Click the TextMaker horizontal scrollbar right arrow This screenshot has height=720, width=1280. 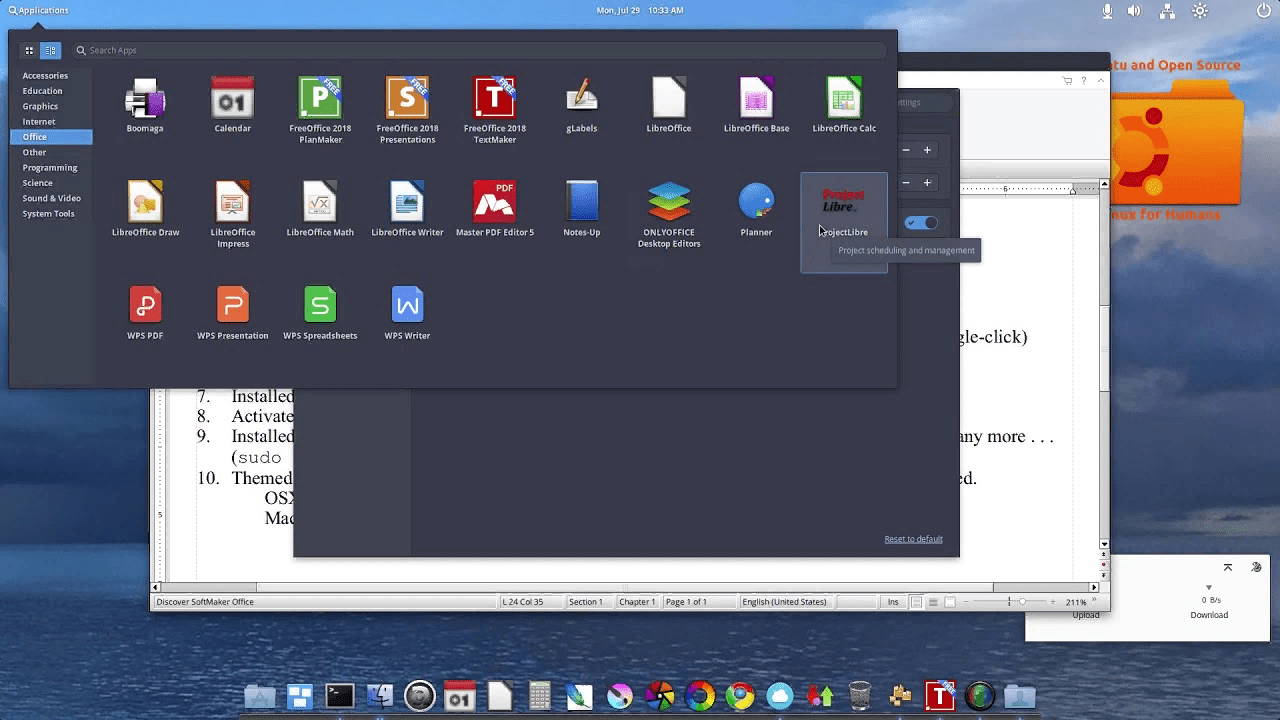click(1093, 587)
